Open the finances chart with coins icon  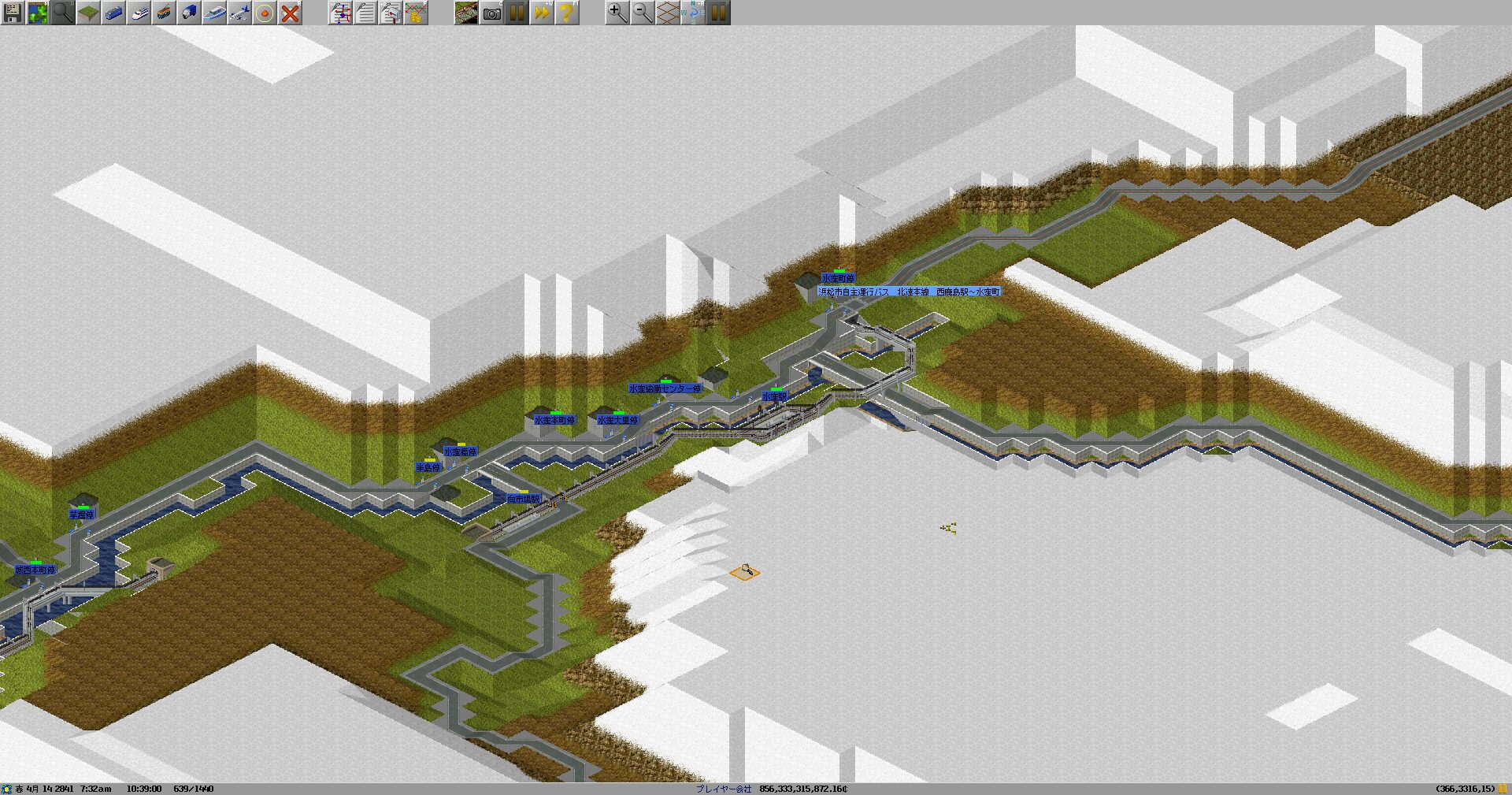pos(416,13)
